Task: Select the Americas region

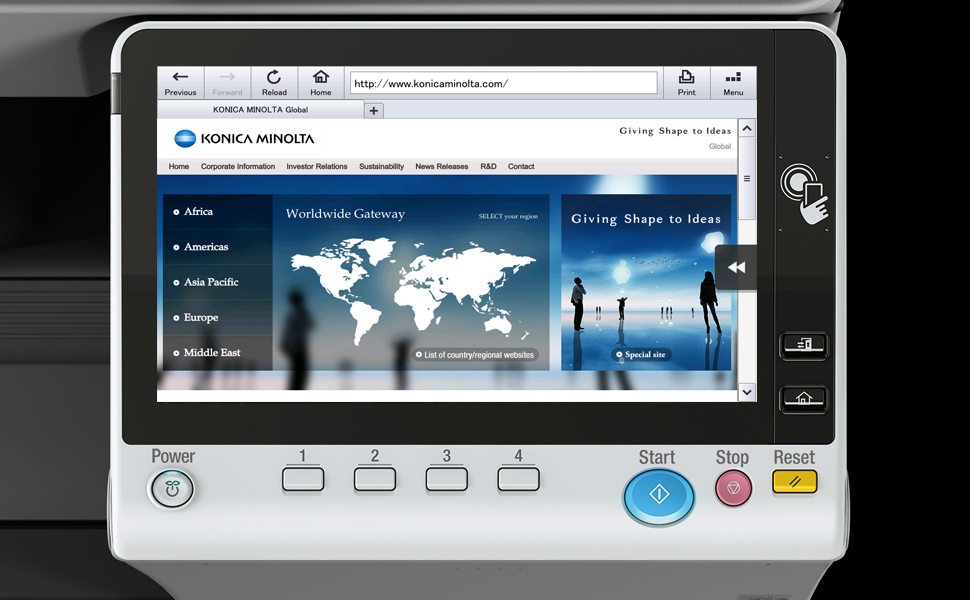Action: tap(218, 247)
